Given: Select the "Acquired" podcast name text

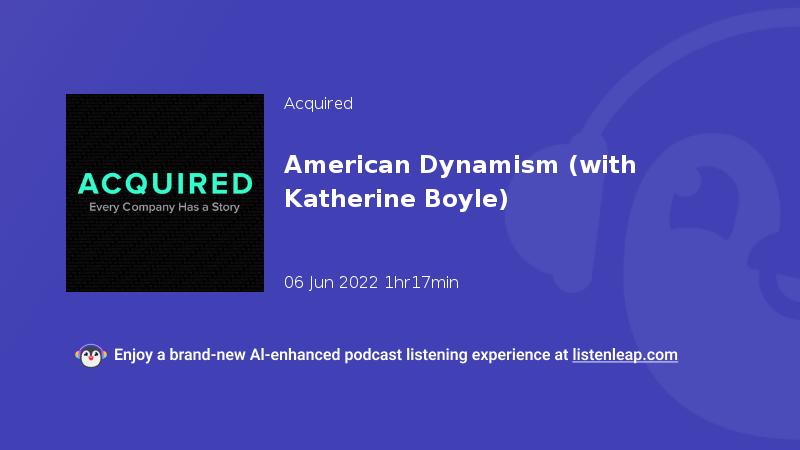Looking at the screenshot, I should pyautogui.click(x=318, y=104).
